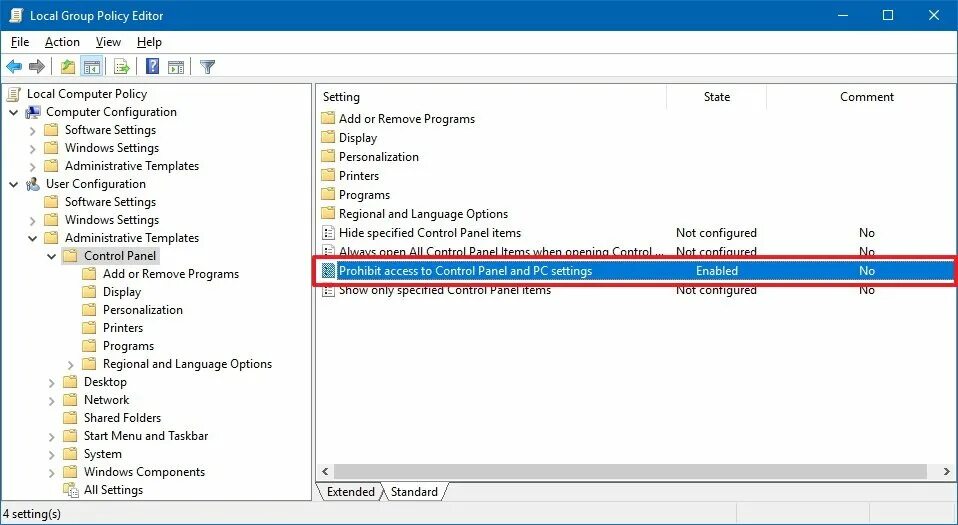Screen dimensions: 958x525
Task: Click the User Configuration person icon
Action: 33,184
